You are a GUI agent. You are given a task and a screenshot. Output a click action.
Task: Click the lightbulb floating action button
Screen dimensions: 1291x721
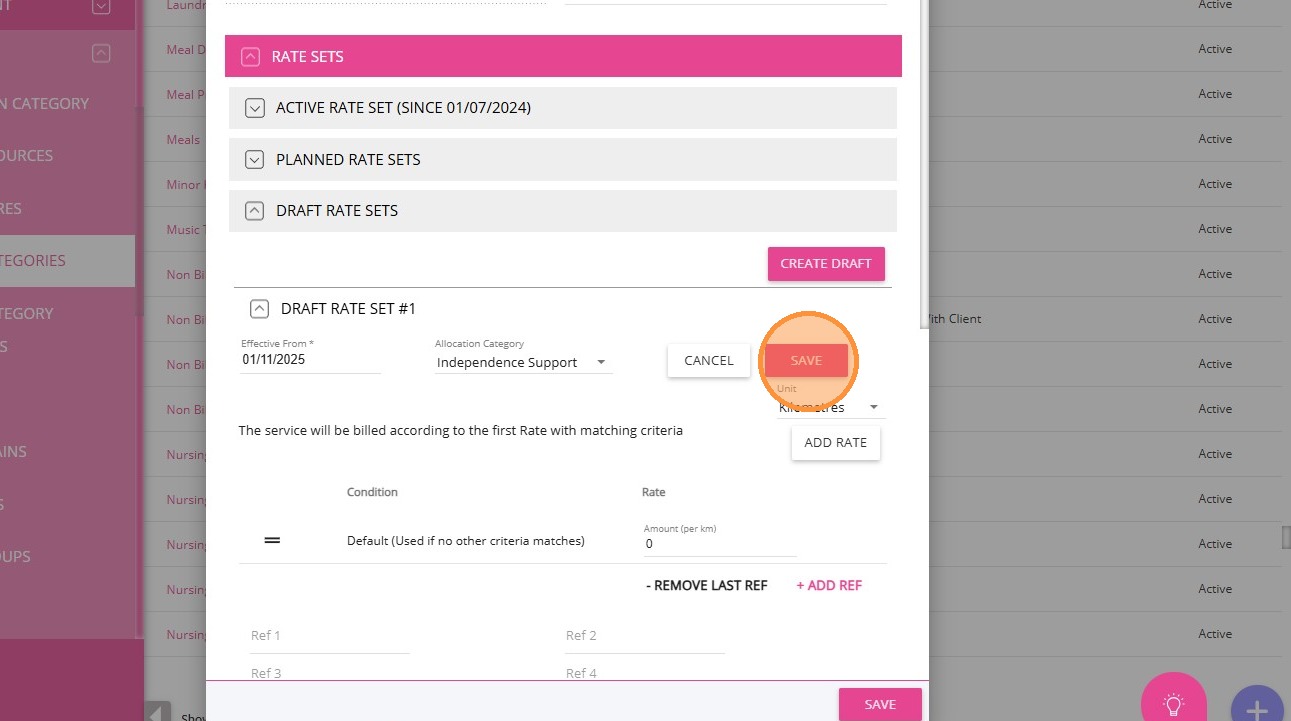coord(1173,702)
